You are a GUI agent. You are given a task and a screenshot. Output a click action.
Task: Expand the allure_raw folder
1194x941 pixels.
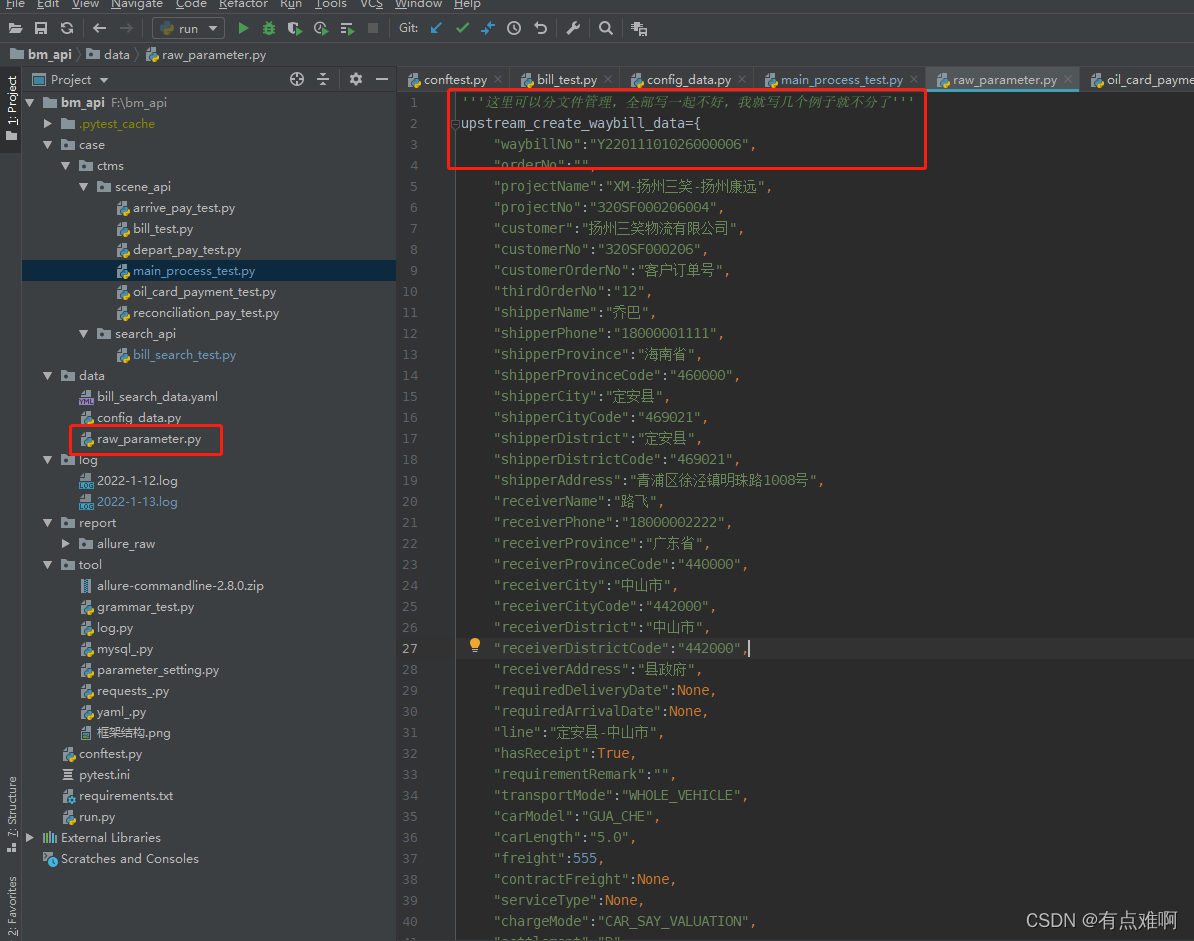(66, 544)
